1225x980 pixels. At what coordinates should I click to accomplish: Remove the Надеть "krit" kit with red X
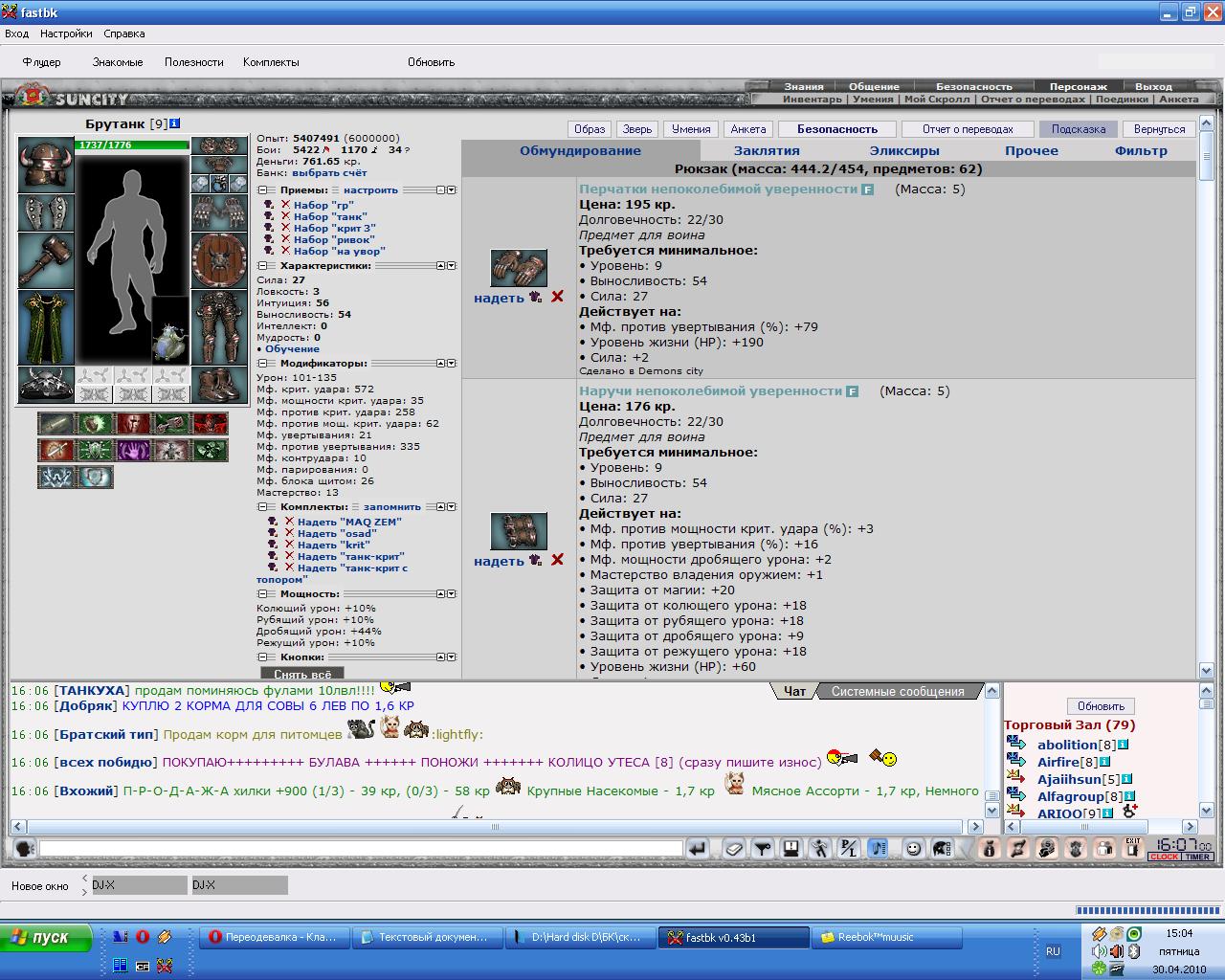[x=289, y=545]
